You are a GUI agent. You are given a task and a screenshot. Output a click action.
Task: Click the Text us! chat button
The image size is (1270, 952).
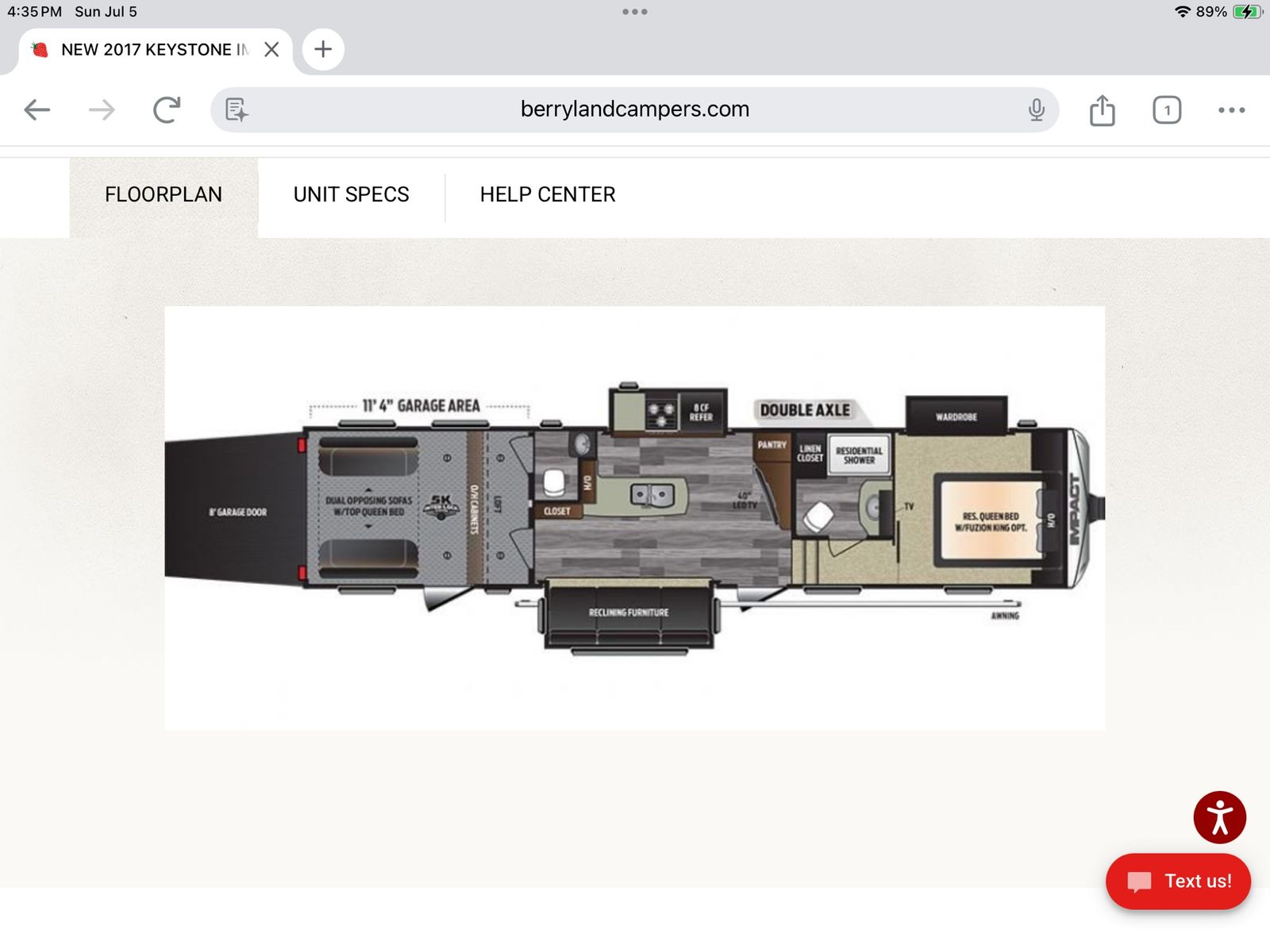point(1178,881)
